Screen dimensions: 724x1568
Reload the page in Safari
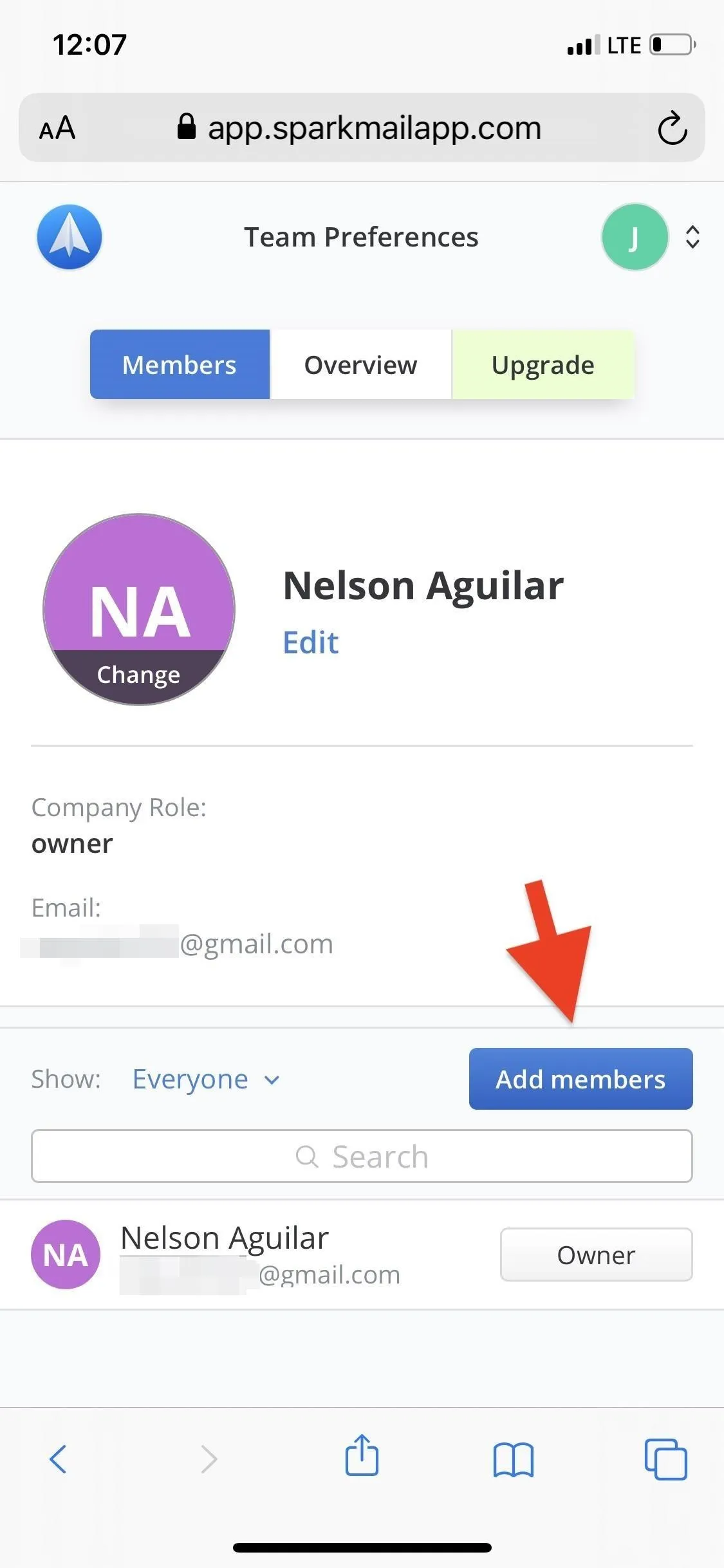(673, 127)
